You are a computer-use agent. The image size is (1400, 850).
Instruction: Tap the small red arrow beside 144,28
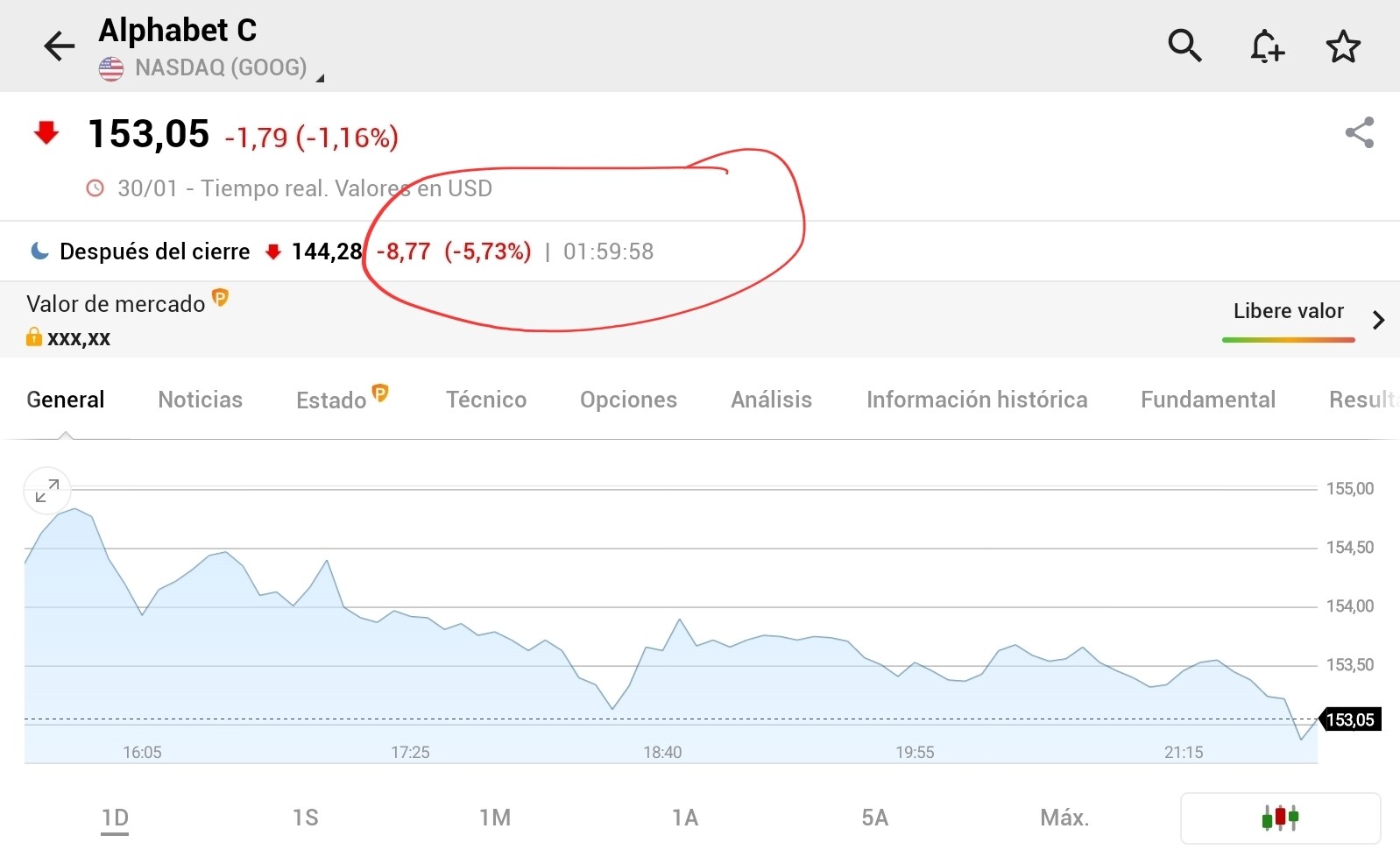coord(273,252)
